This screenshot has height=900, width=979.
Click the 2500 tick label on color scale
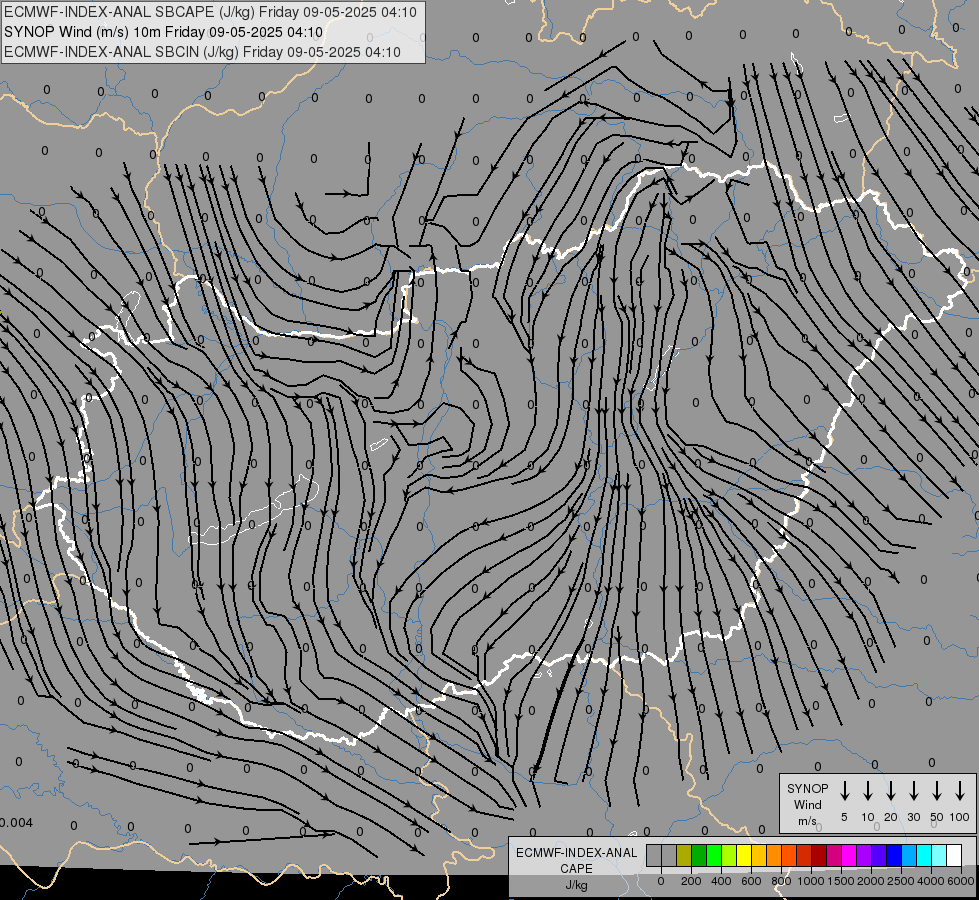pos(901,881)
